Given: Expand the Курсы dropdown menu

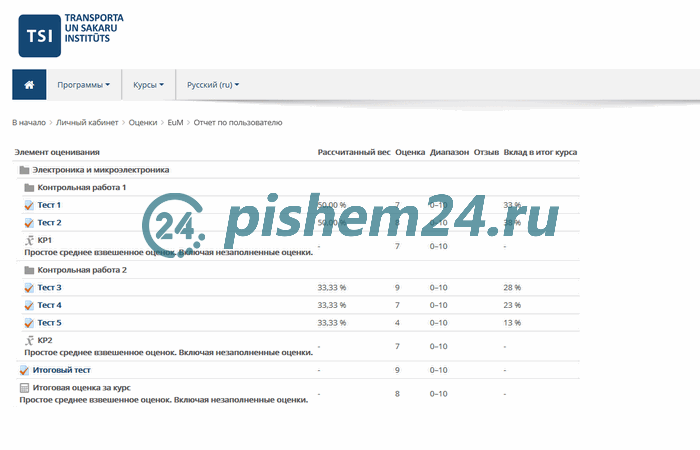Looking at the screenshot, I should click(148, 85).
